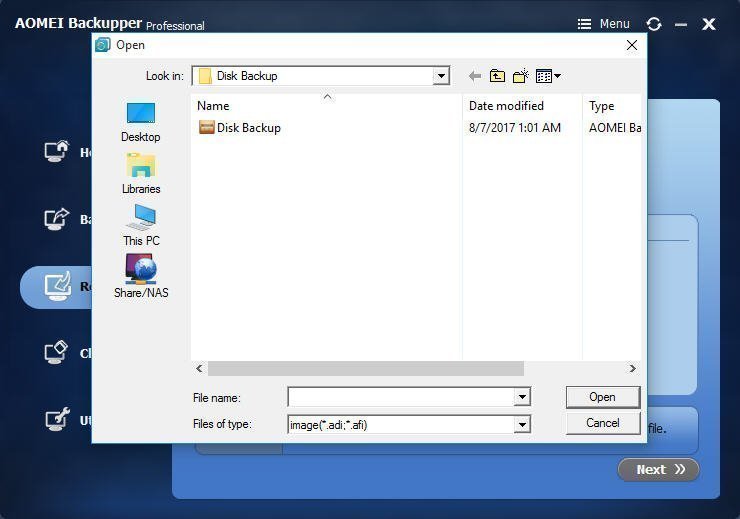Select Libraries in places sidebar
Screen dimensions: 740x519
point(141,174)
